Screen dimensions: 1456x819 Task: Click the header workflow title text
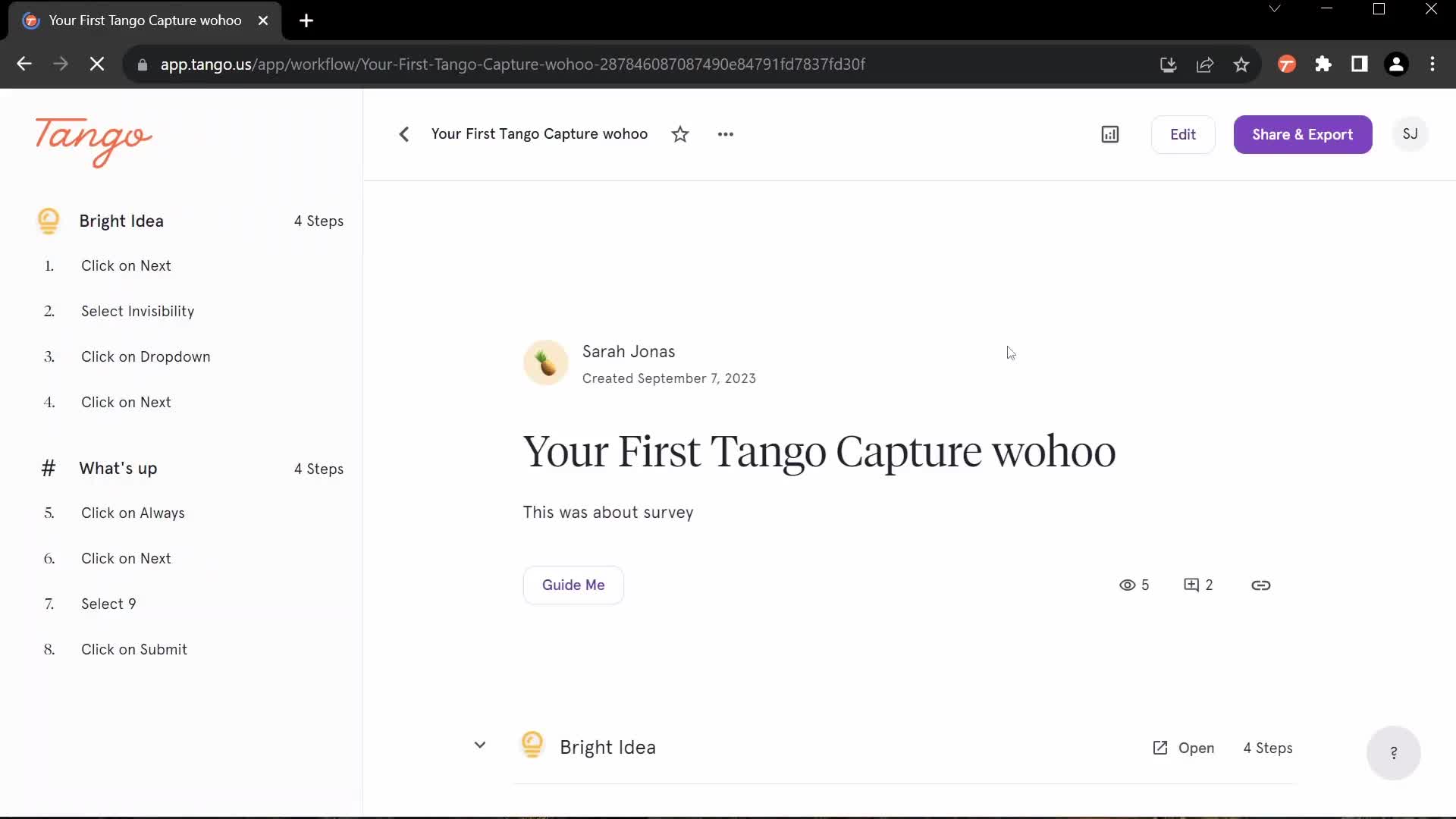539,134
